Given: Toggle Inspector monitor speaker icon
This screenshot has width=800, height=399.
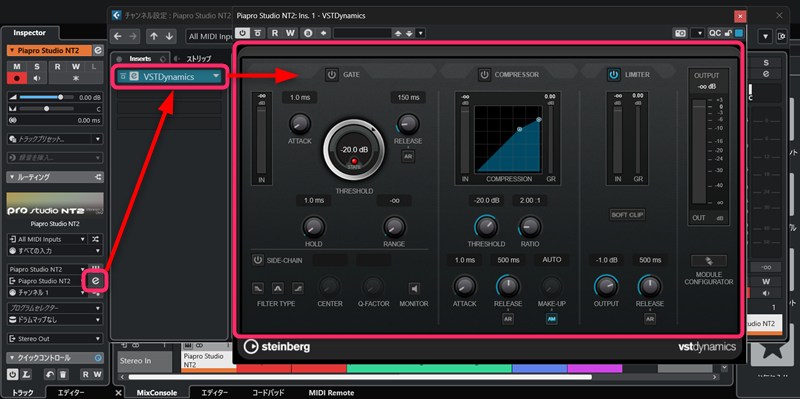Looking at the screenshot, I should point(37,79).
